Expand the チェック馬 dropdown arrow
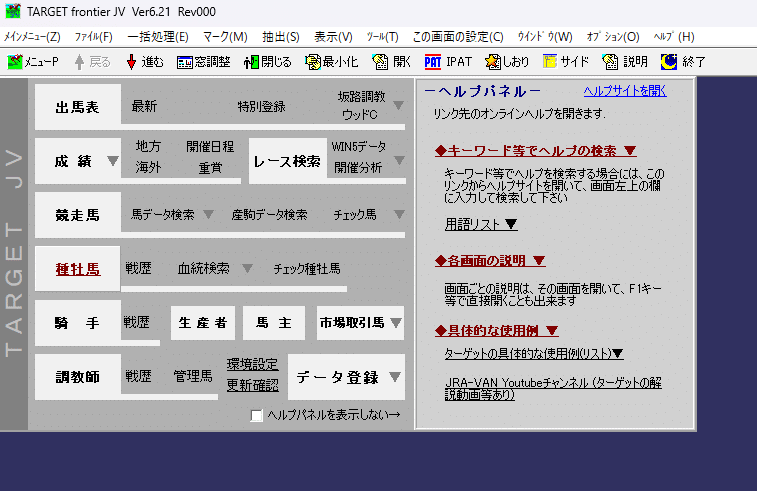Image resolution: width=757 pixels, height=491 pixels. [x=399, y=214]
